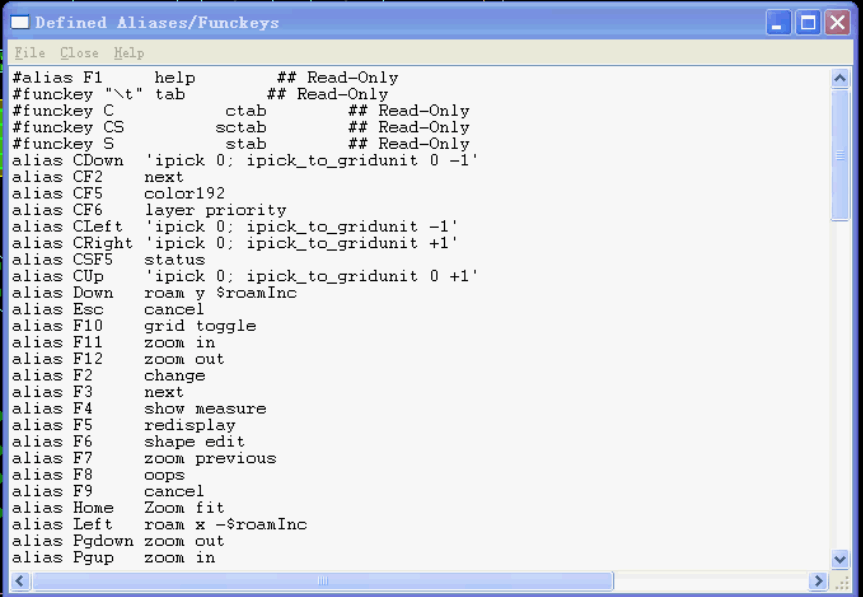Click the 'alias CUp' line
Viewport: 863px width, 597px height.
click(x=245, y=276)
